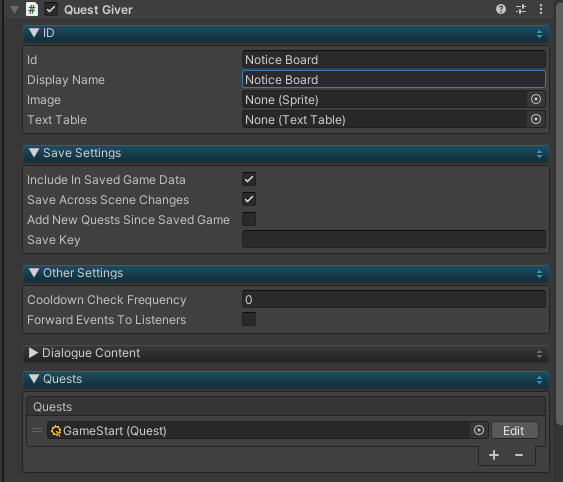
Task: Open component presets slider icon
Action: (x=521, y=9)
